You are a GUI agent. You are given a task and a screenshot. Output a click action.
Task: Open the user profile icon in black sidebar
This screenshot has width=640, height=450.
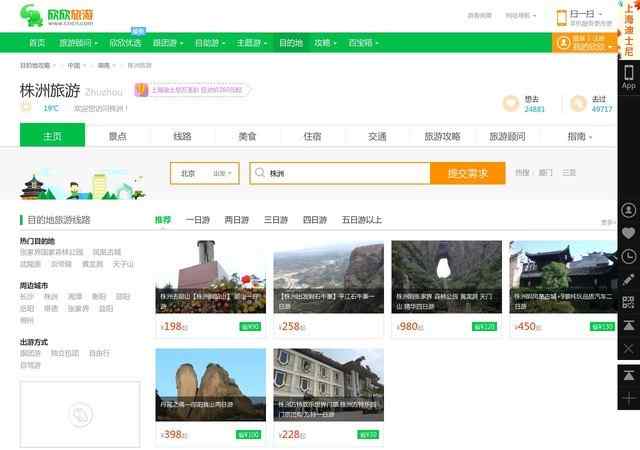[x=629, y=210]
